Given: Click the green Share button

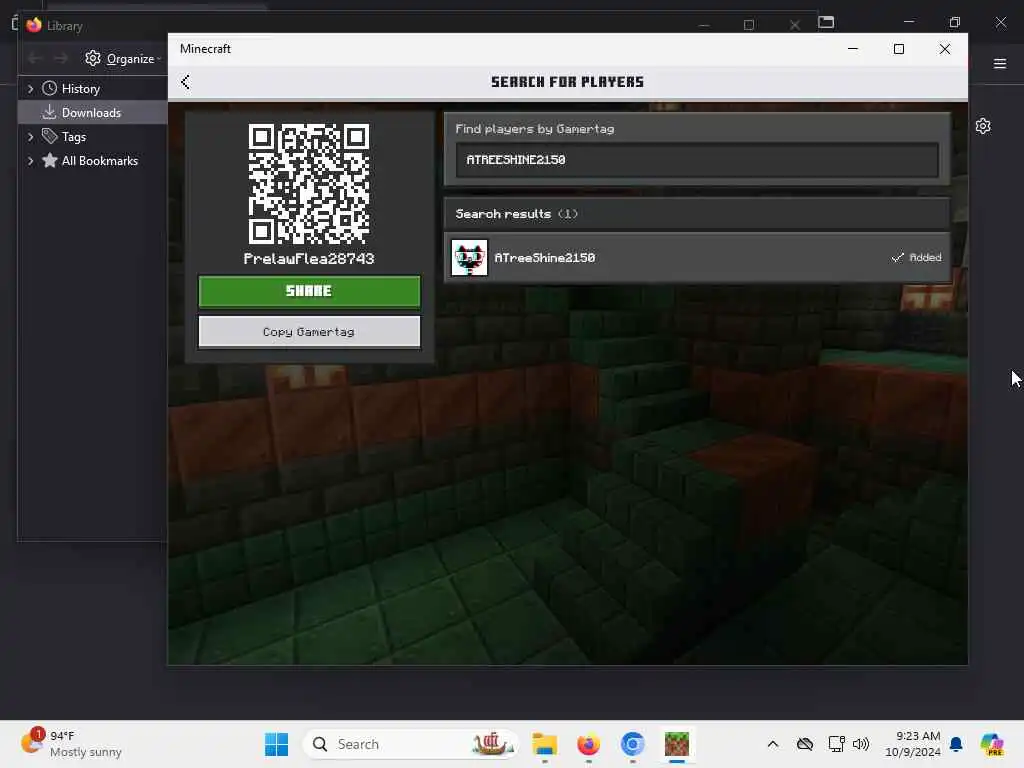Looking at the screenshot, I should [x=309, y=291].
